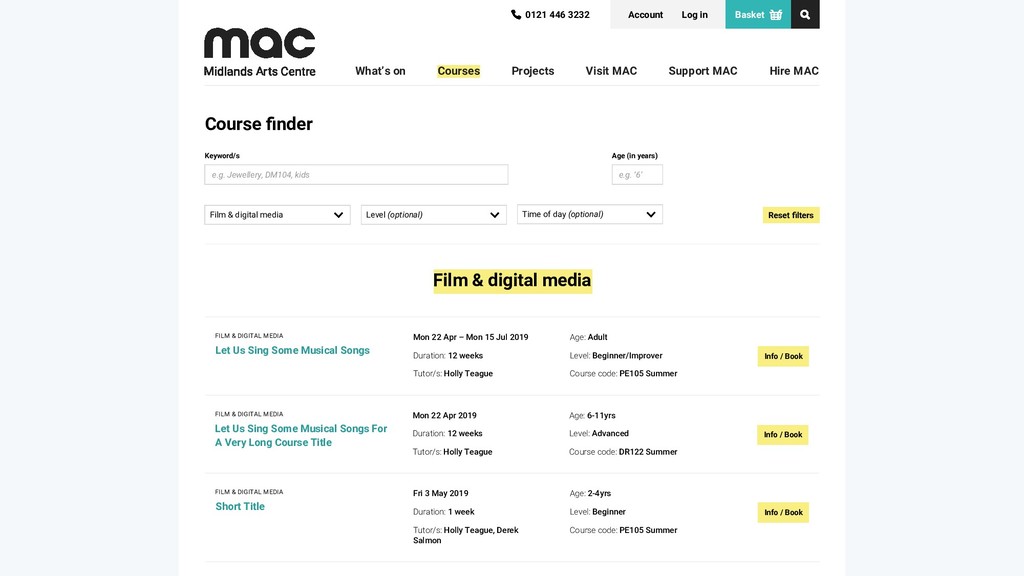Click the Hire MAC menu item
The image size is (1024, 576).
tap(793, 71)
